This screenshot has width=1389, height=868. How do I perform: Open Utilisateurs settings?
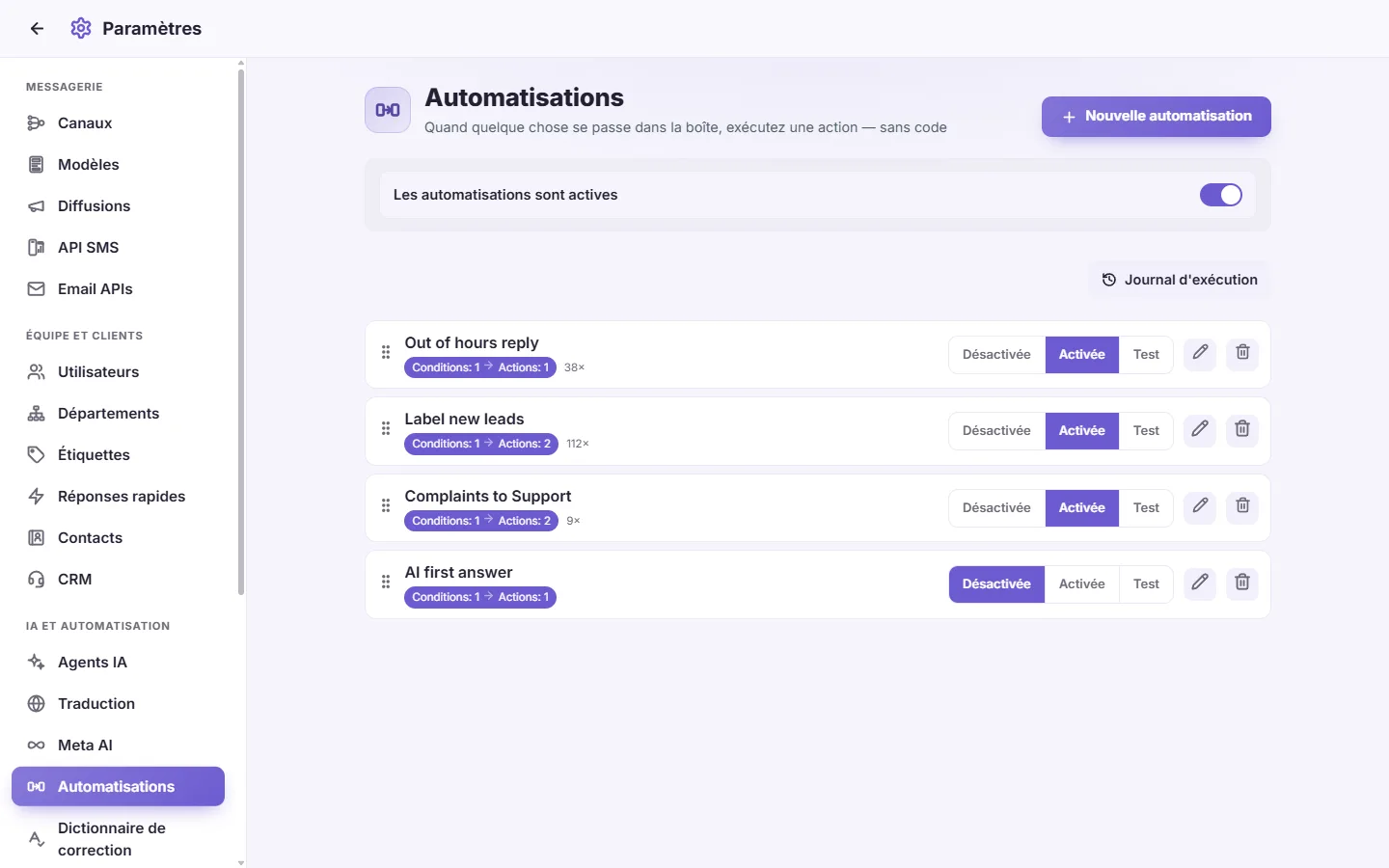(118, 372)
